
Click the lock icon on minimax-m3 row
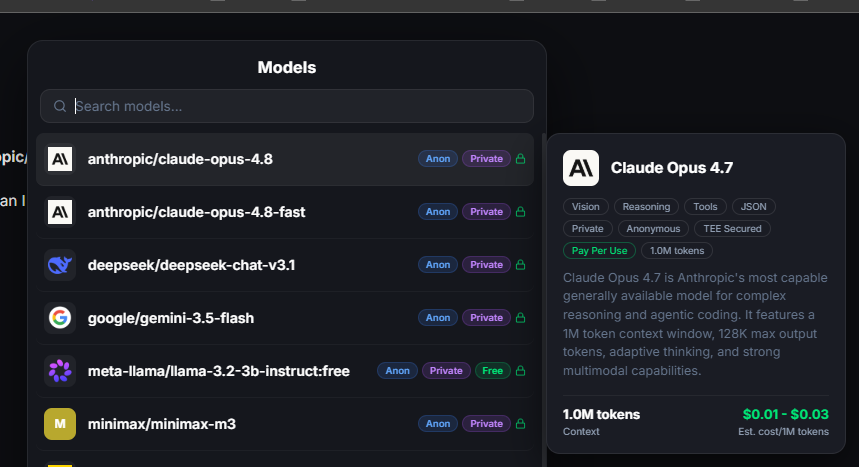tap(520, 424)
